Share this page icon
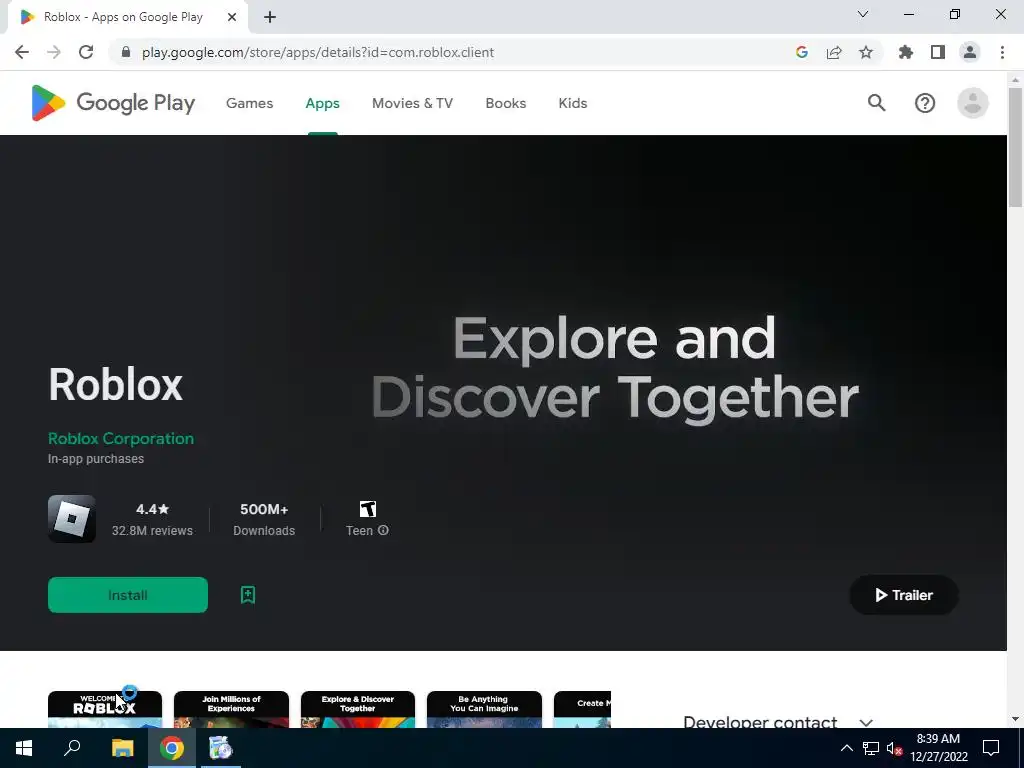 coord(834,52)
